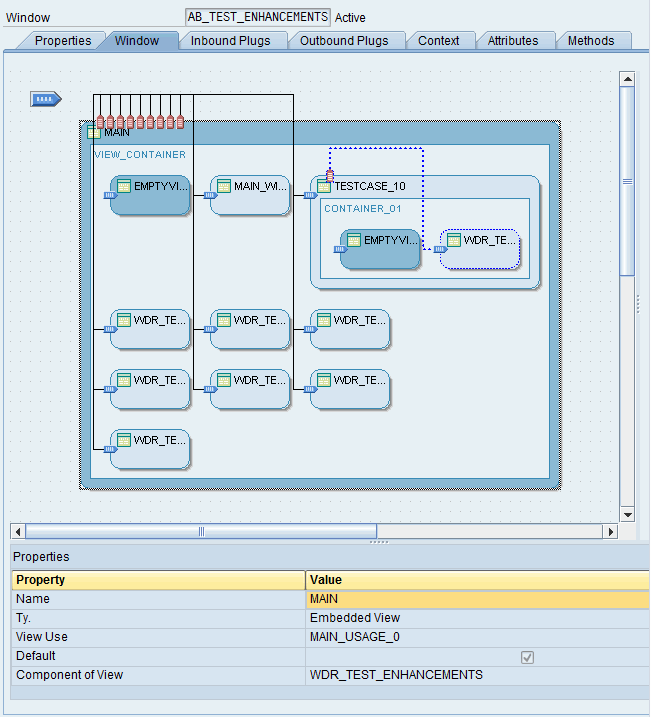Switch to the Methods tab
The width and height of the screenshot is (651, 717).
click(591, 41)
